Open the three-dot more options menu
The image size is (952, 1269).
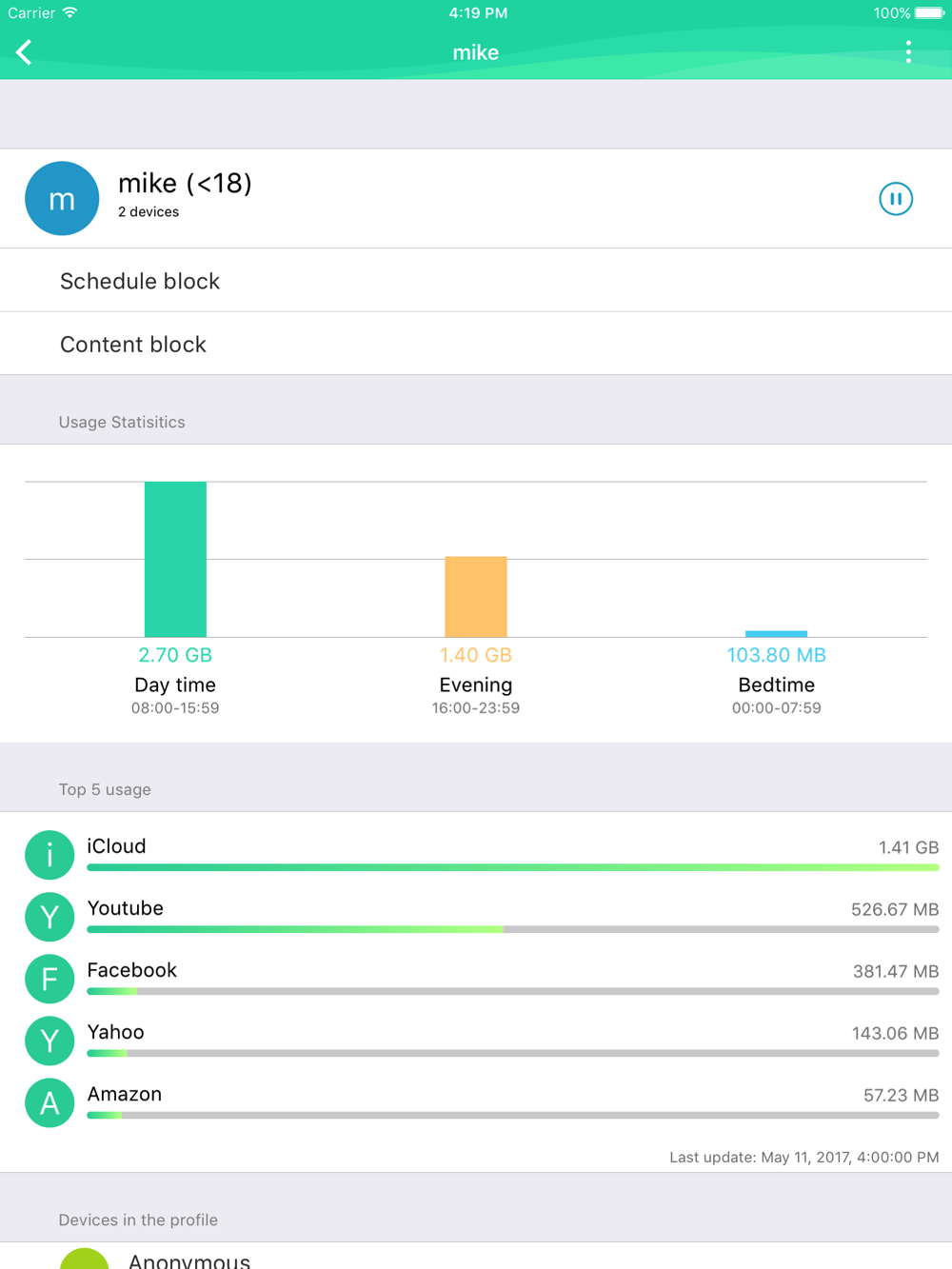(908, 52)
